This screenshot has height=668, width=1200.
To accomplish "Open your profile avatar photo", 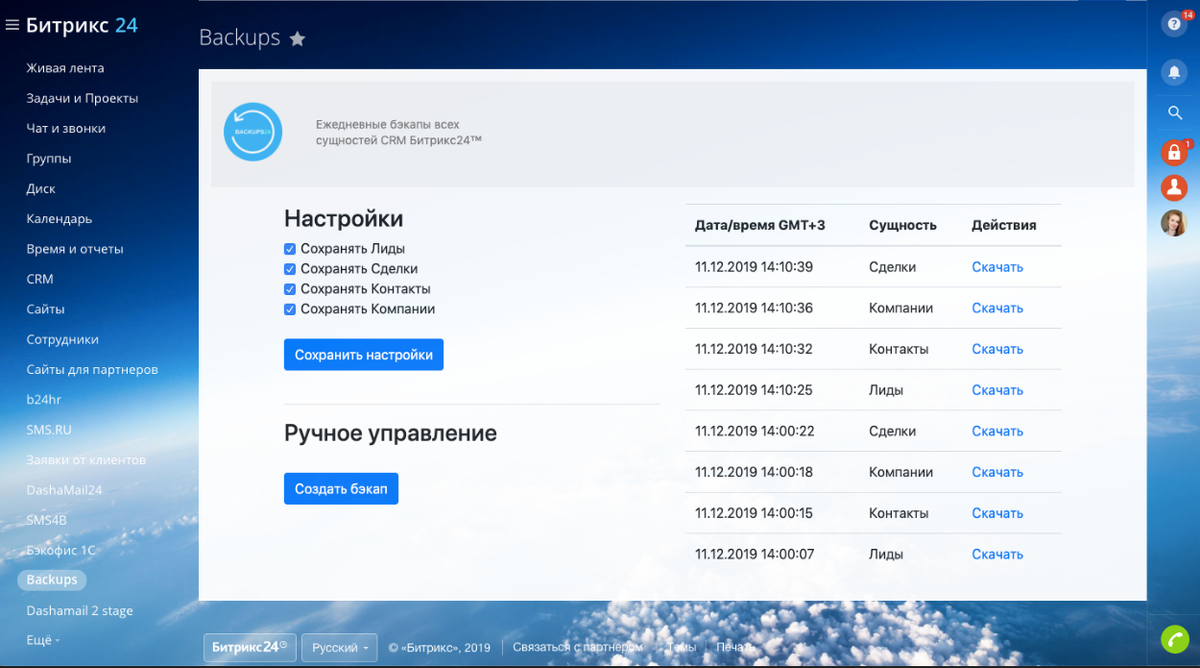I will tap(1173, 222).
